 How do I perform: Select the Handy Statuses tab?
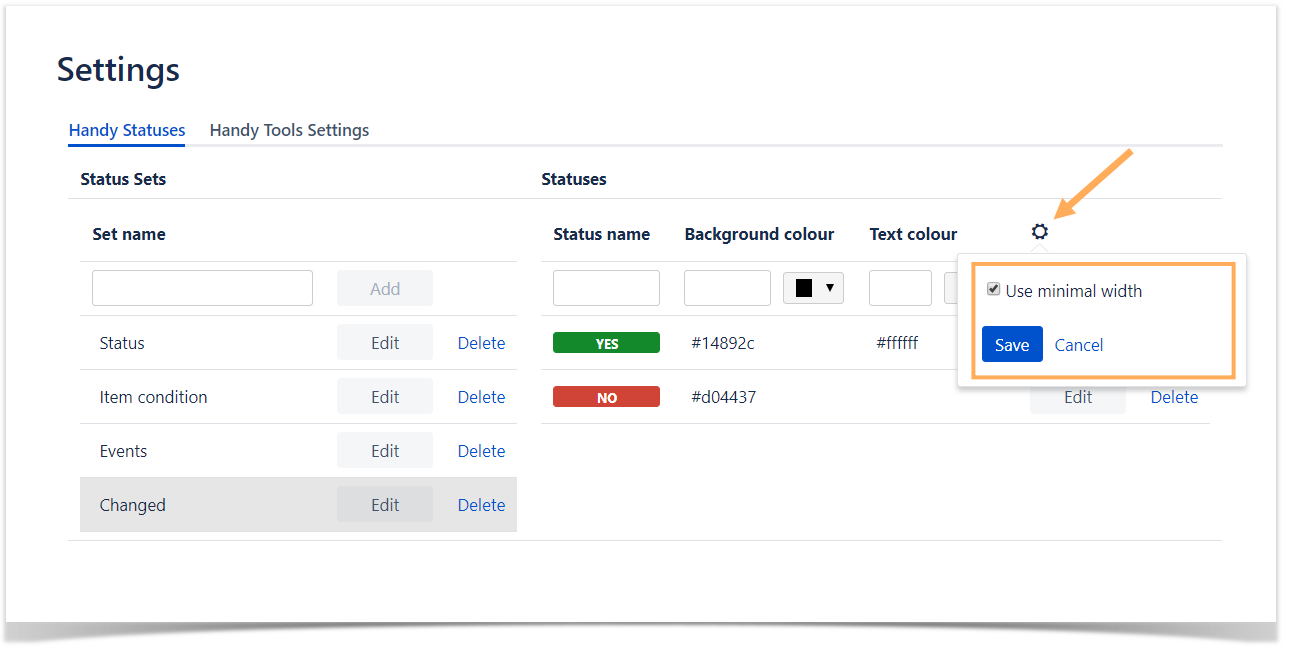point(127,130)
